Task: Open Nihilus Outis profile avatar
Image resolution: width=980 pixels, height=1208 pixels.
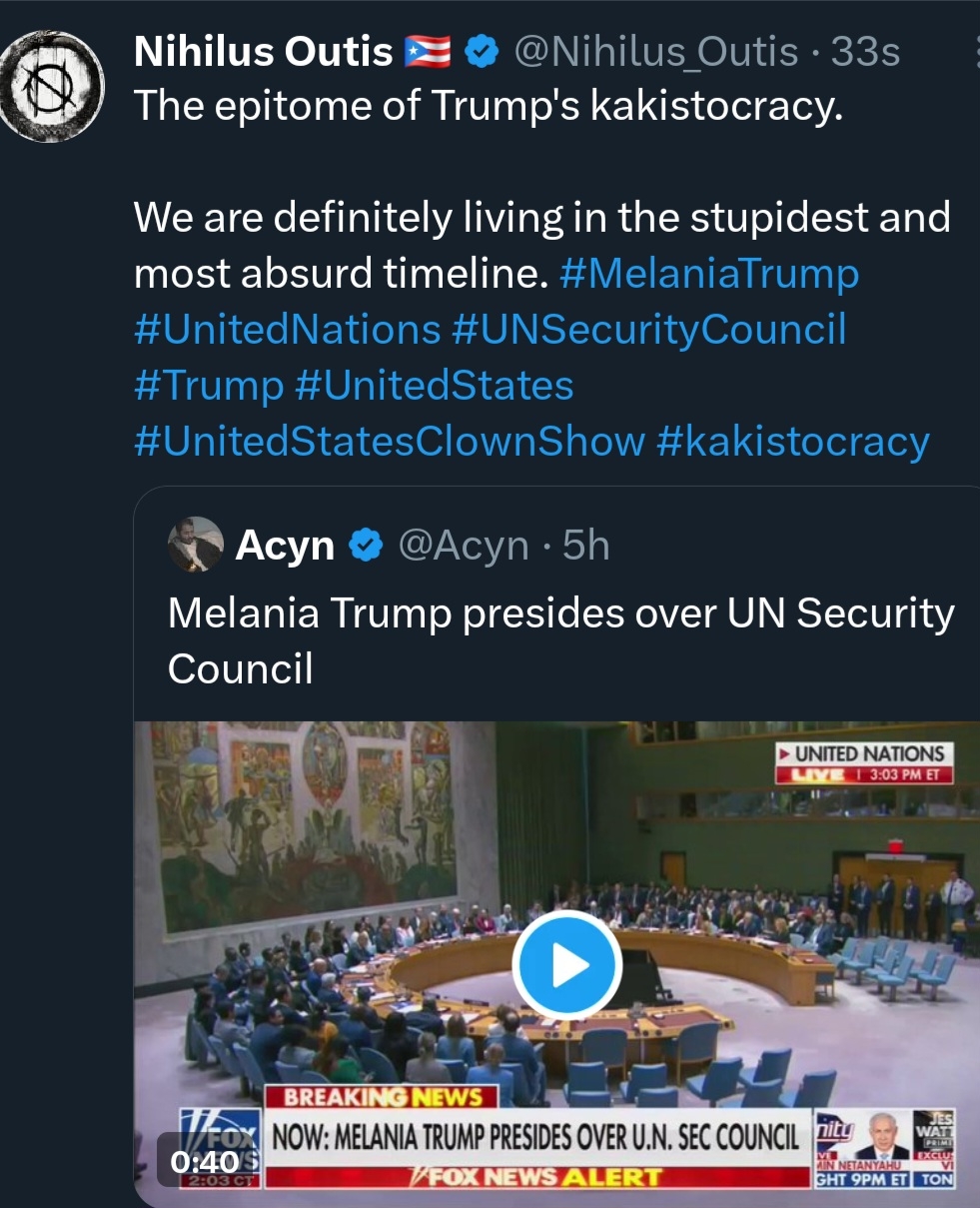Action: [53, 90]
